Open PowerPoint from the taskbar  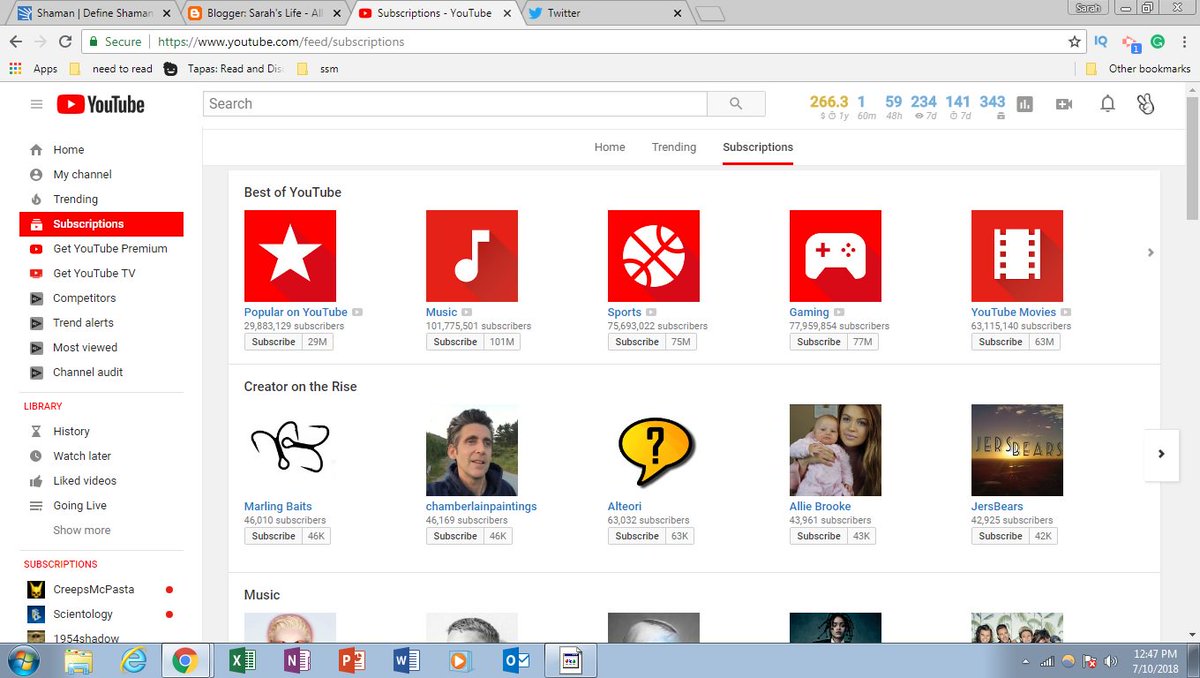point(351,661)
